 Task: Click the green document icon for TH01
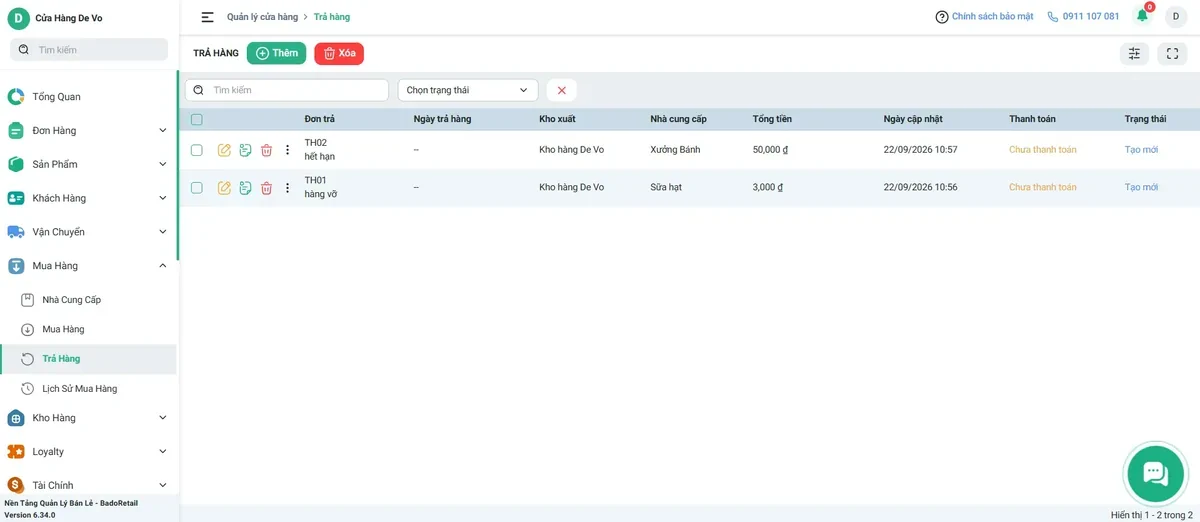point(245,188)
